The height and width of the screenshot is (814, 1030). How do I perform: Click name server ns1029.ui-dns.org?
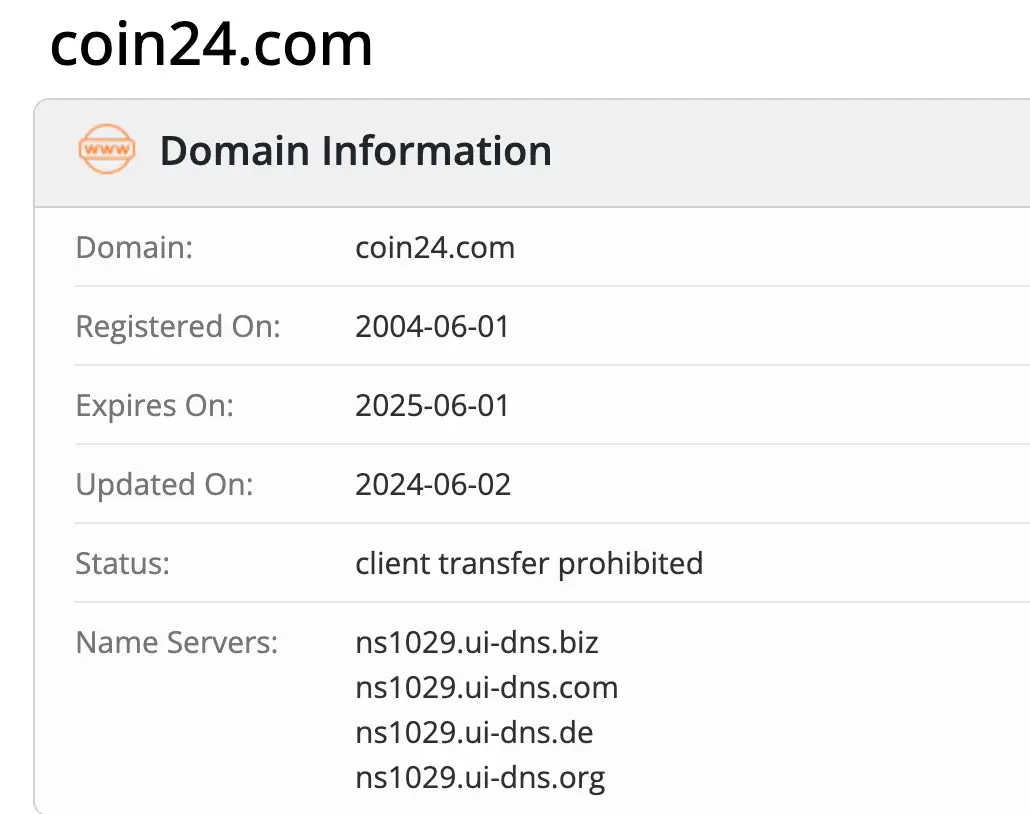click(x=480, y=777)
